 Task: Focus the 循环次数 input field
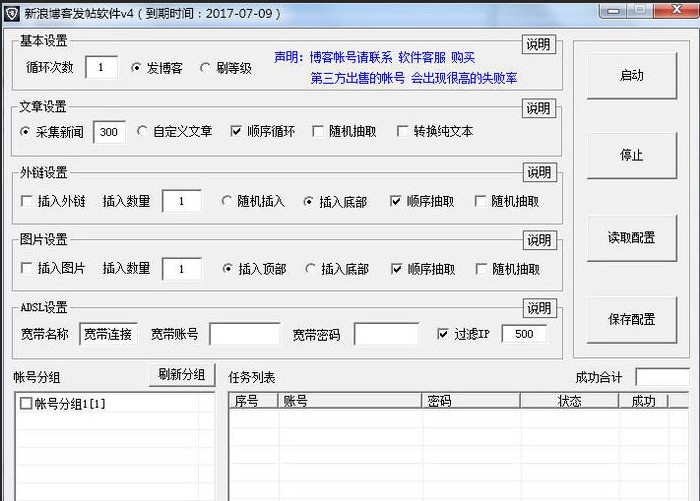(101, 67)
